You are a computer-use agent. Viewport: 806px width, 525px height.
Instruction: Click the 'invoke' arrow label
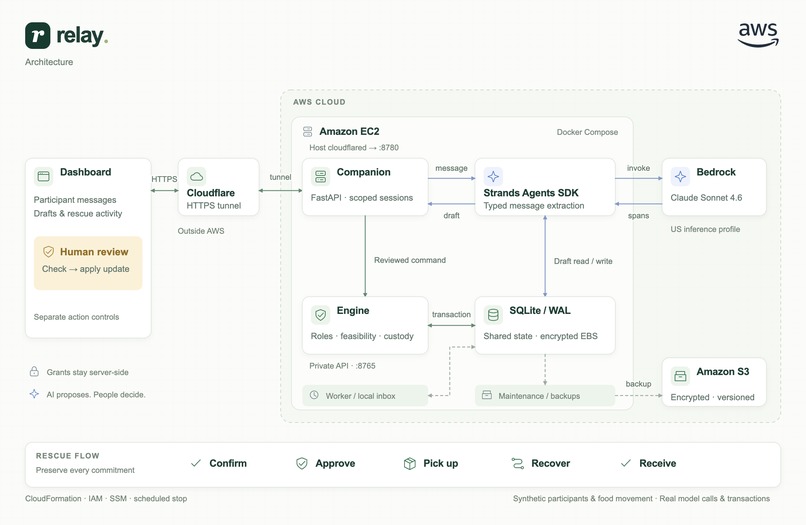click(638, 168)
